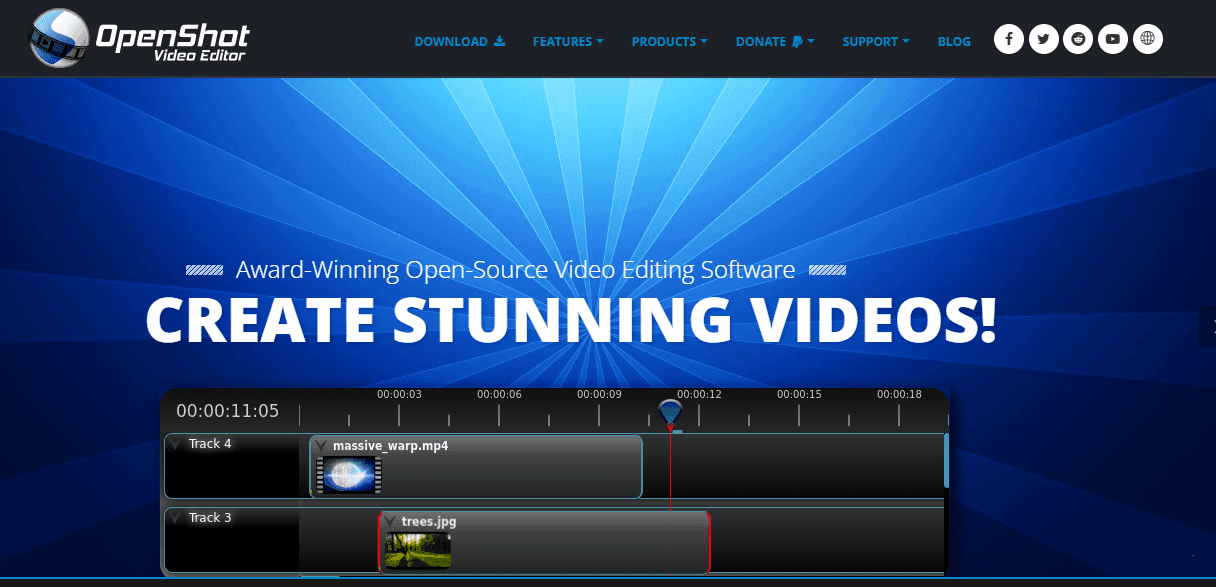Click the OpenShot Video Editor logo
Screen dimensions: 1216x587
click(x=135, y=38)
